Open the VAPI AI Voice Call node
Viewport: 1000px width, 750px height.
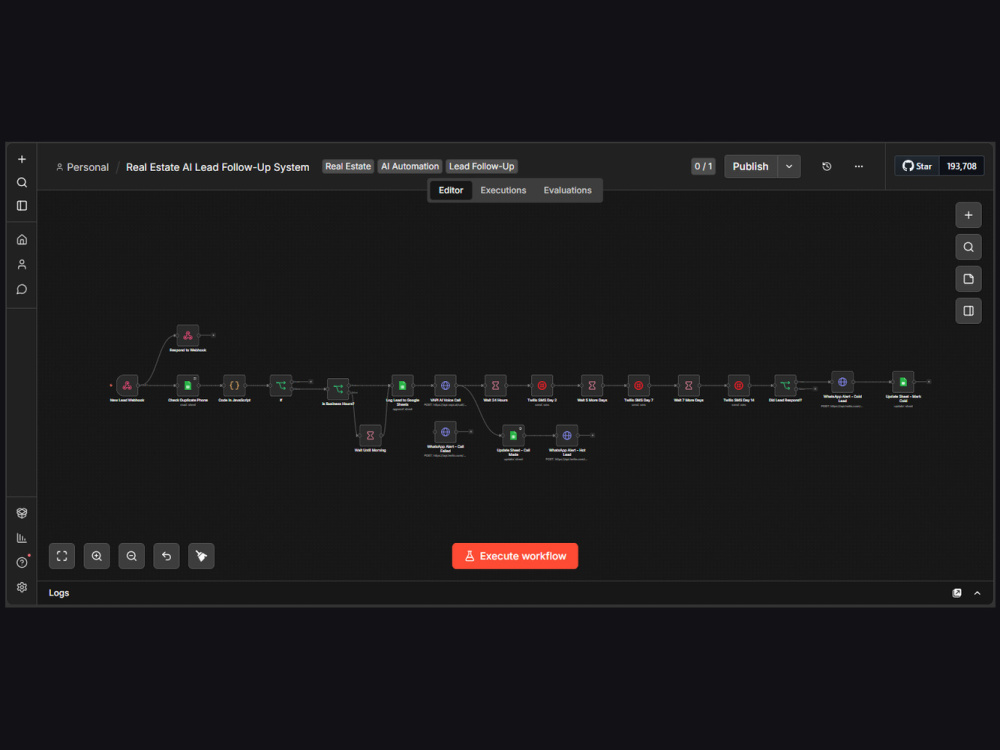pyautogui.click(x=445, y=385)
